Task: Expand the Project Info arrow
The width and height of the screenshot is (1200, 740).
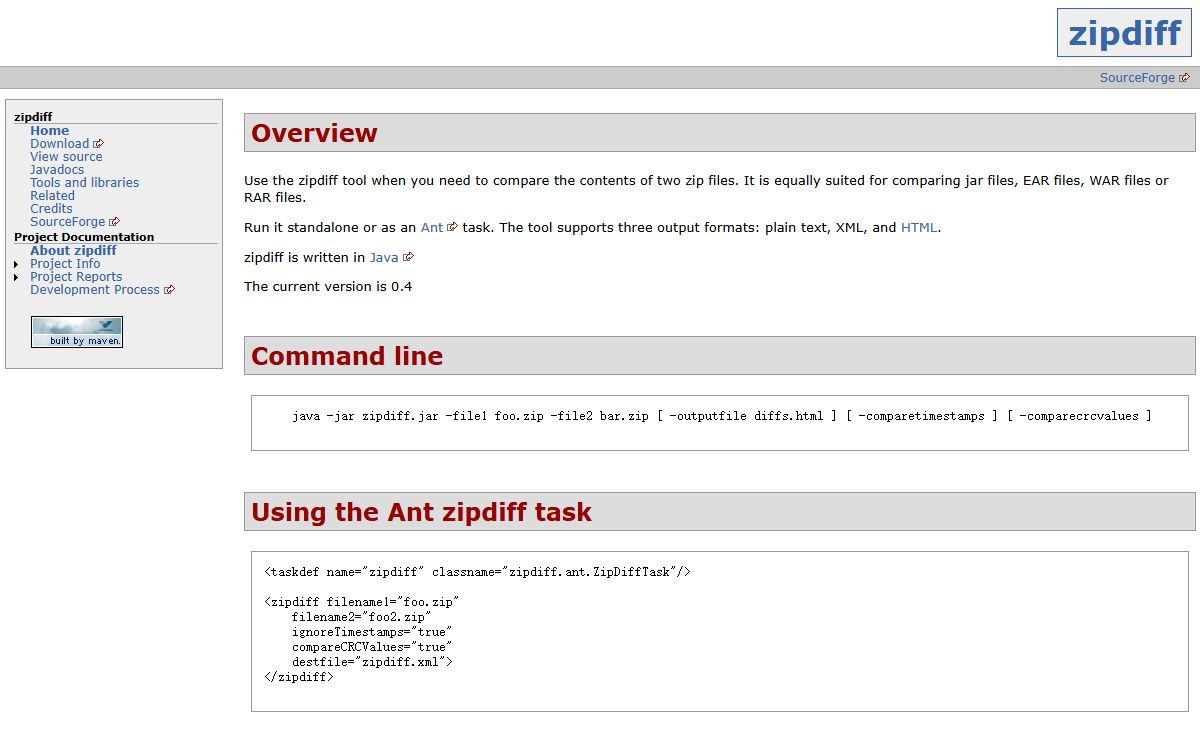Action: click(16, 265)
